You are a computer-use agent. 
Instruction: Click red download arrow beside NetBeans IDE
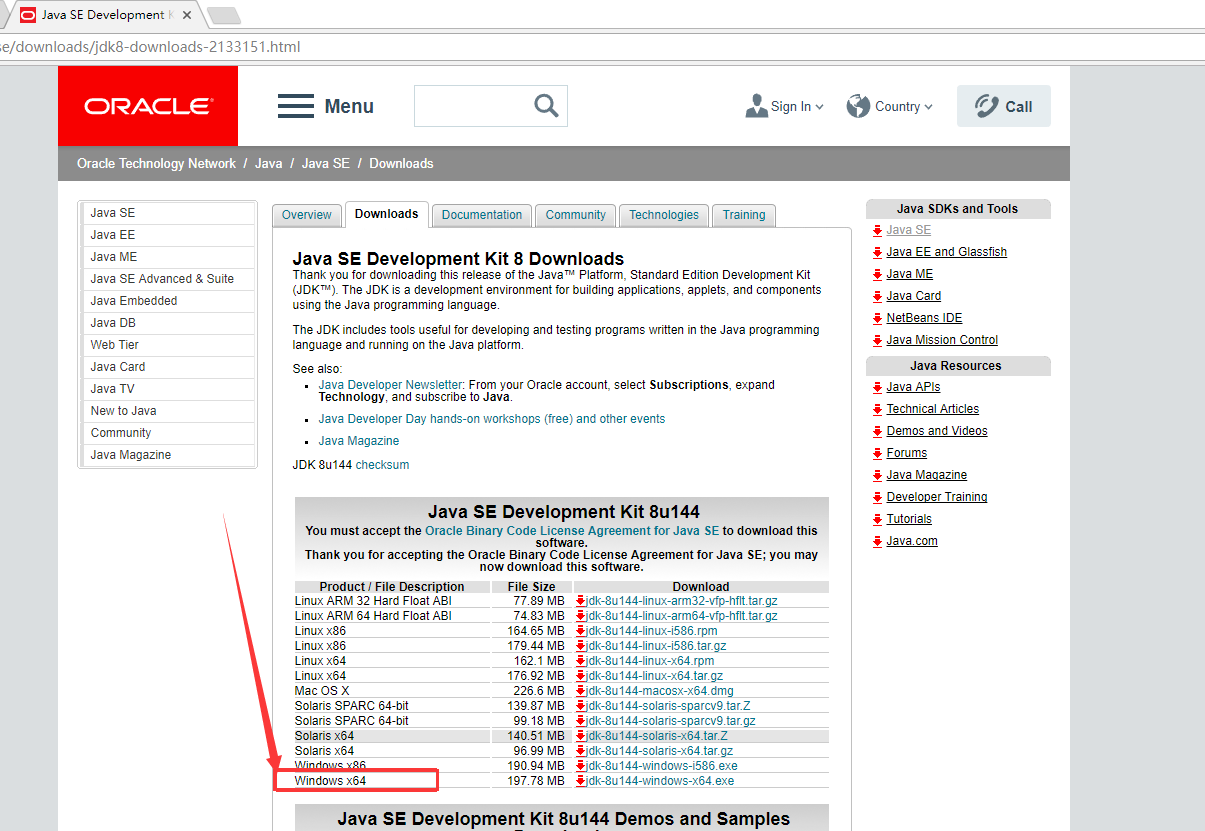877,319
